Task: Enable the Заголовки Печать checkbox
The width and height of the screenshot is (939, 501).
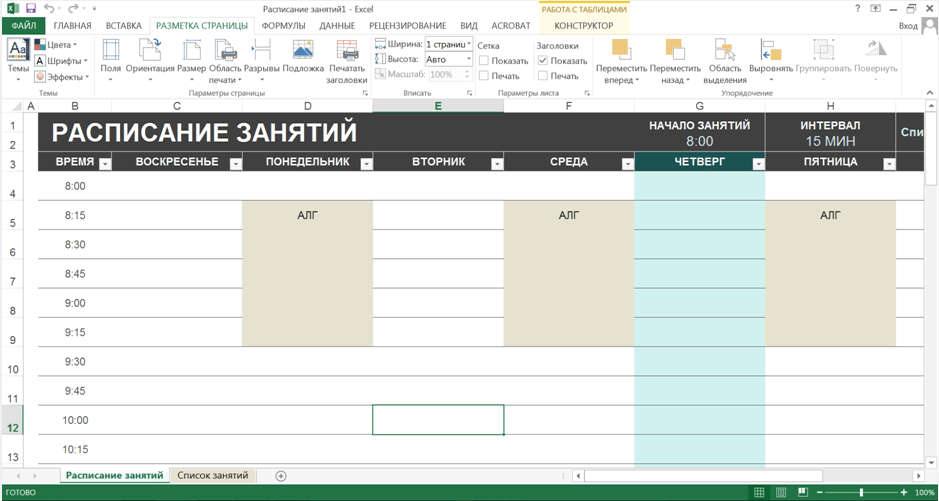Action: tap(543, 76)
